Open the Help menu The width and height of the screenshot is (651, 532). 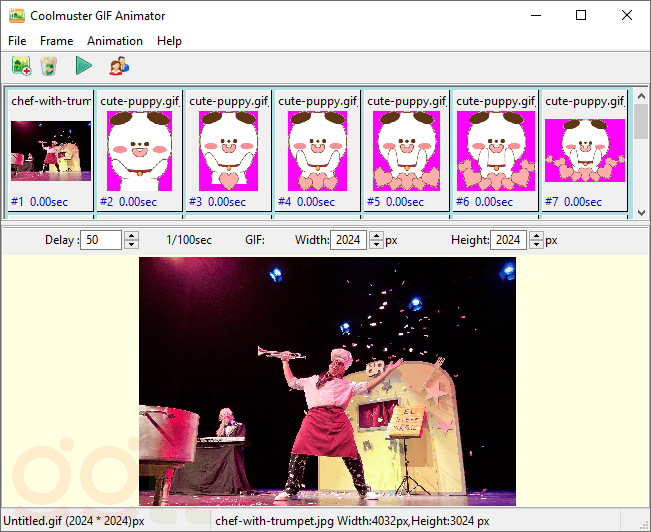(169, 41)
